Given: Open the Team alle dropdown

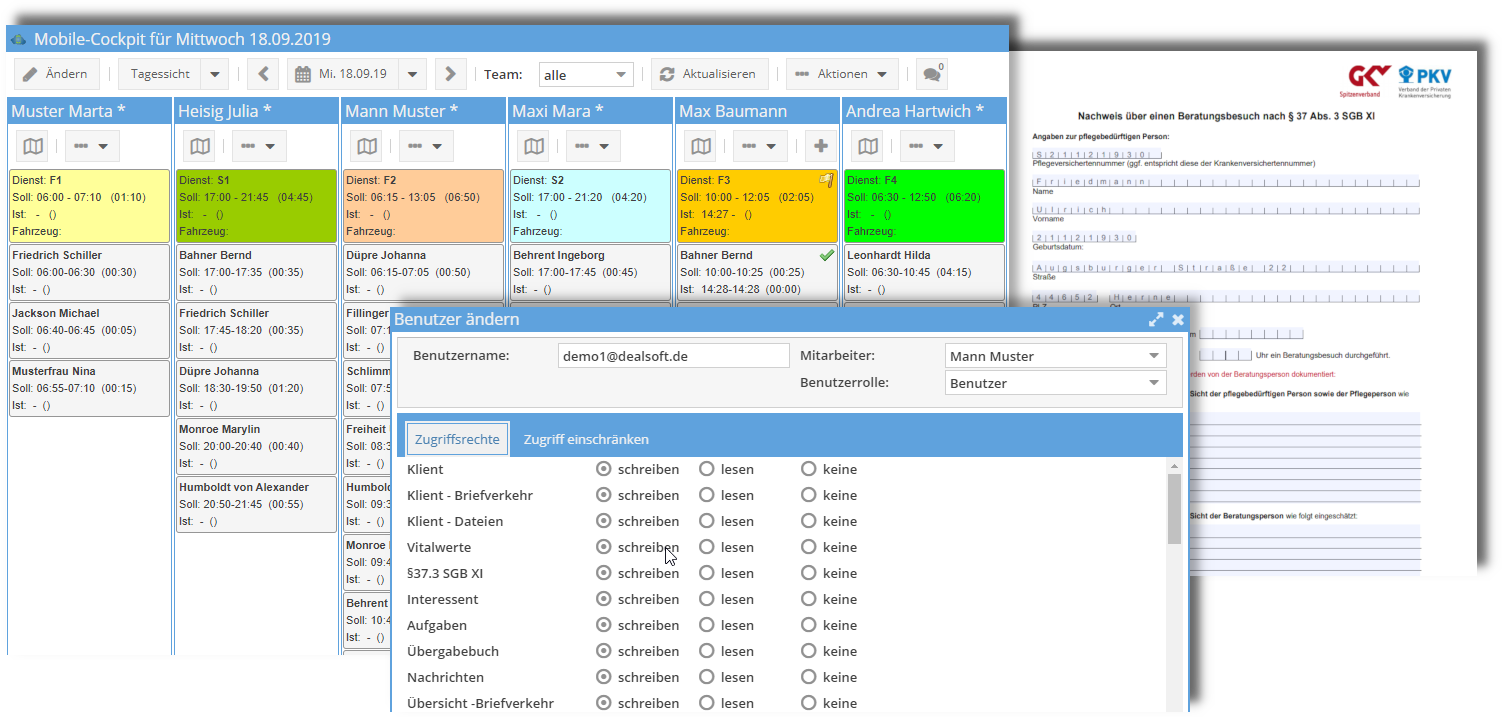Looking at the screenshot, I should coord(587,73).
